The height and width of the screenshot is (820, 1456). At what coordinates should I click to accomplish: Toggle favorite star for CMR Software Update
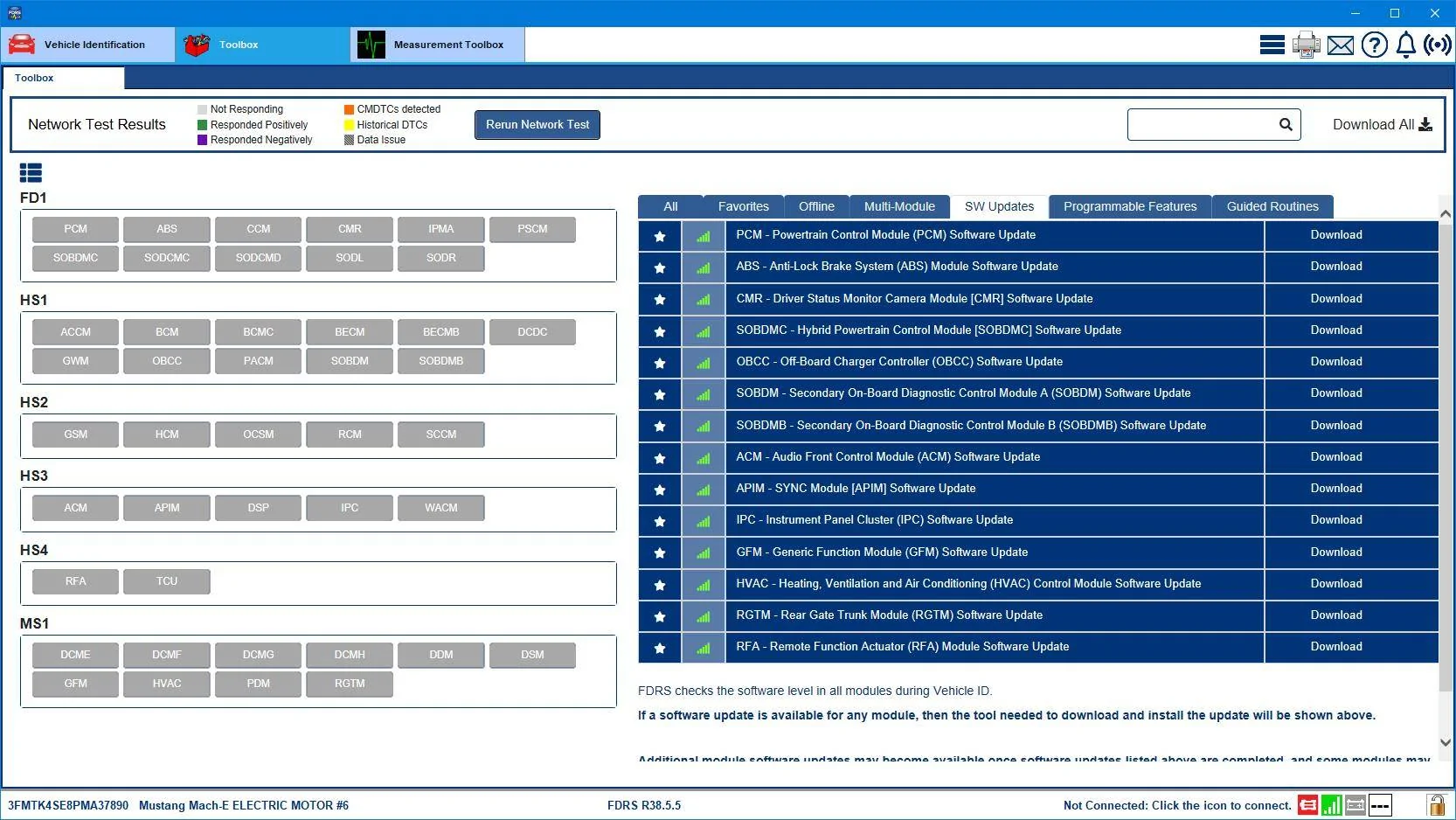[x=660, y=299]
